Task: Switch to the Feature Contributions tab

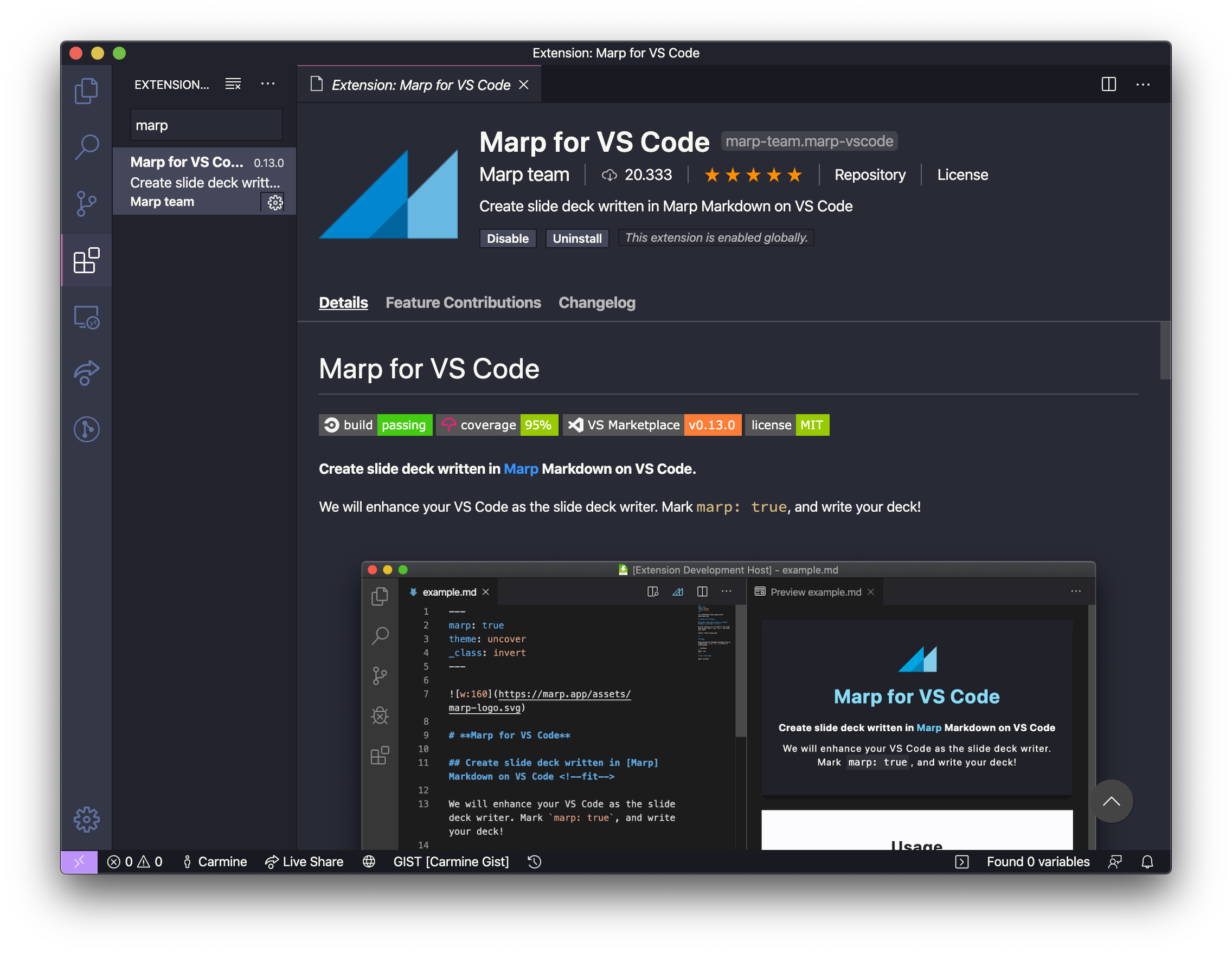Action: 463,303
